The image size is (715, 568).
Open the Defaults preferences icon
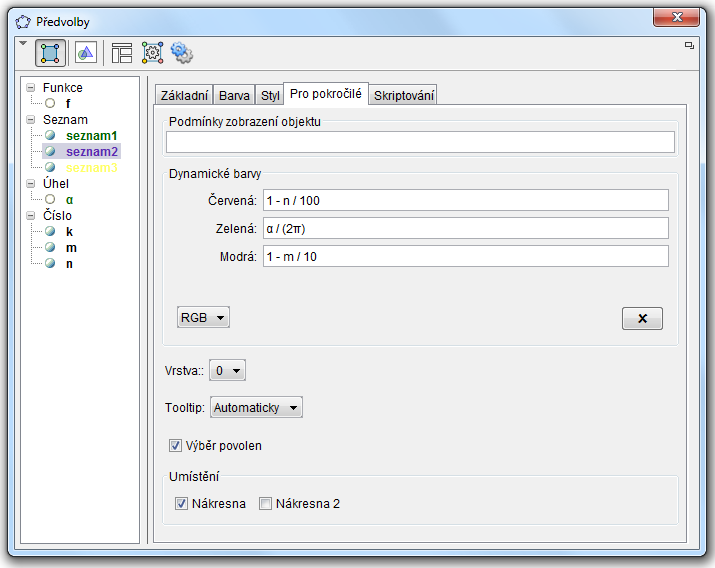coord(152,53)
